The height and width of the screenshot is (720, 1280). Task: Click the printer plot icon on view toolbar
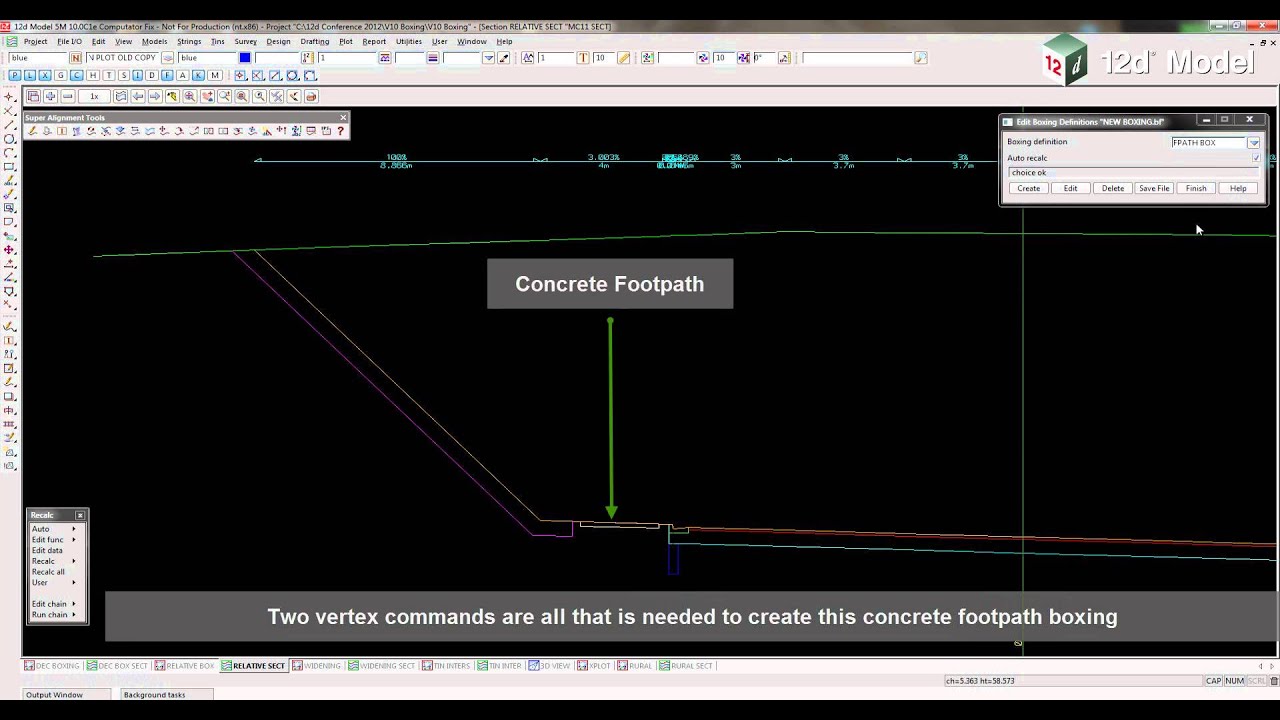[311, 96]
